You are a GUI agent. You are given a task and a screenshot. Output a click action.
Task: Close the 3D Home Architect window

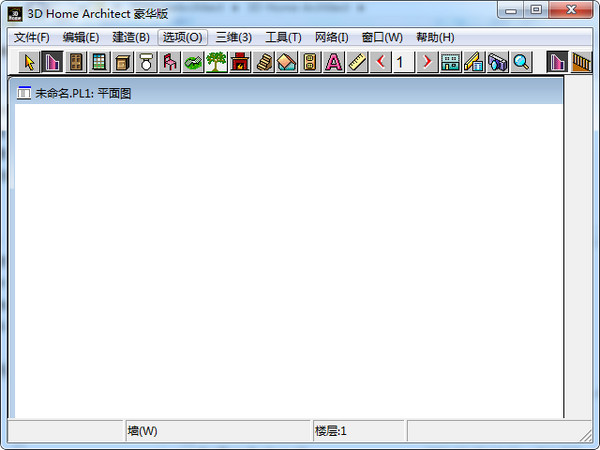click(571, 10)
